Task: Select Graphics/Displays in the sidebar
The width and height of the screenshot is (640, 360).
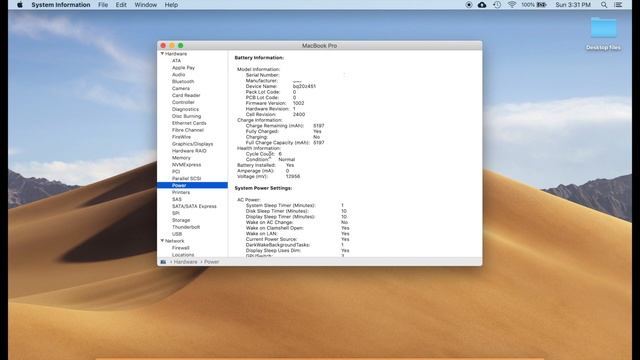Action: coord(192,144)
